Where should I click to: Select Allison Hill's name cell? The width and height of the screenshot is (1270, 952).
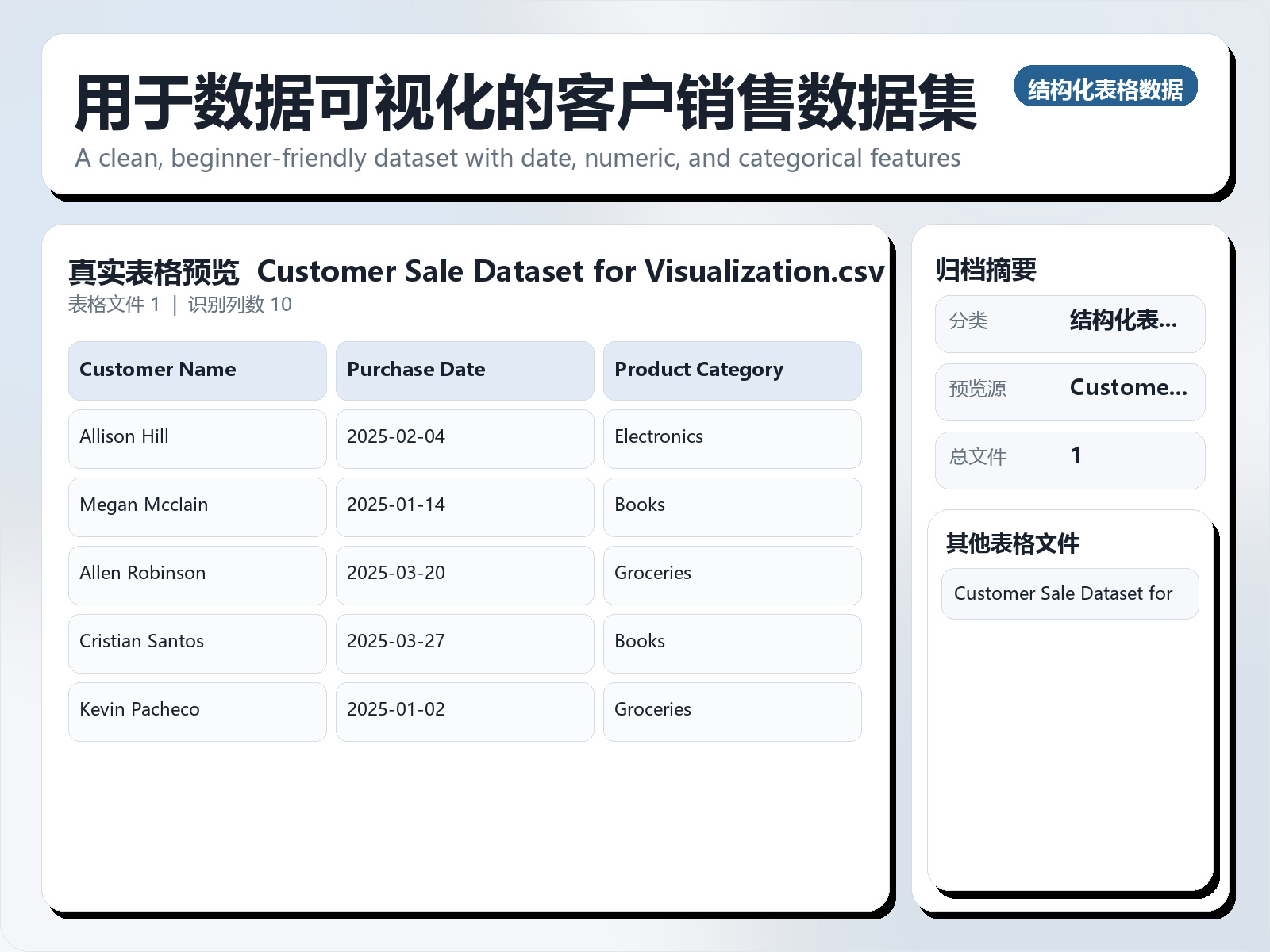196,439
